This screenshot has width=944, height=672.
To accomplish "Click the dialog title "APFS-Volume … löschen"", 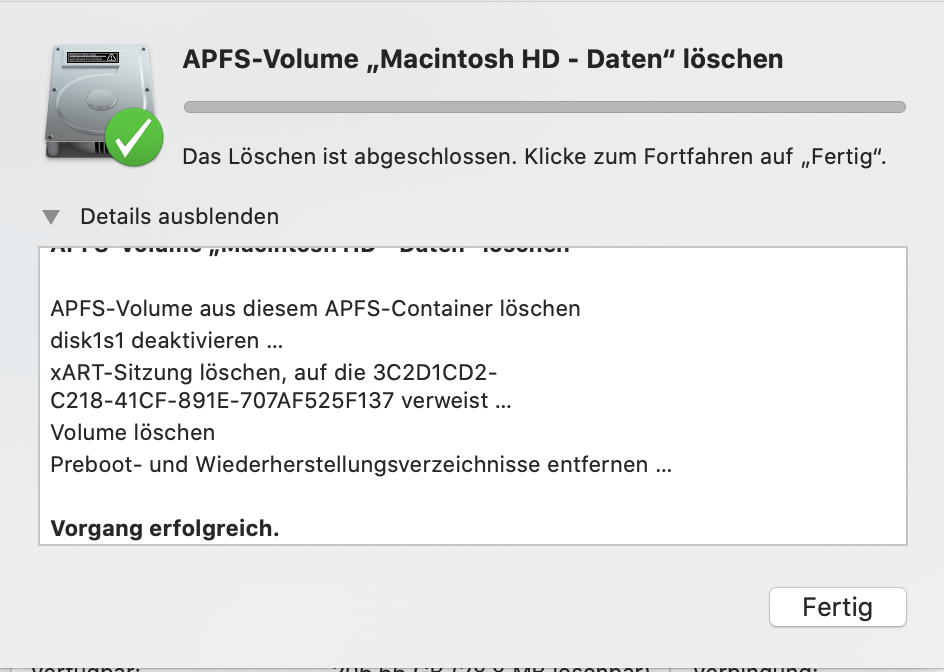I will coord(482,59).
